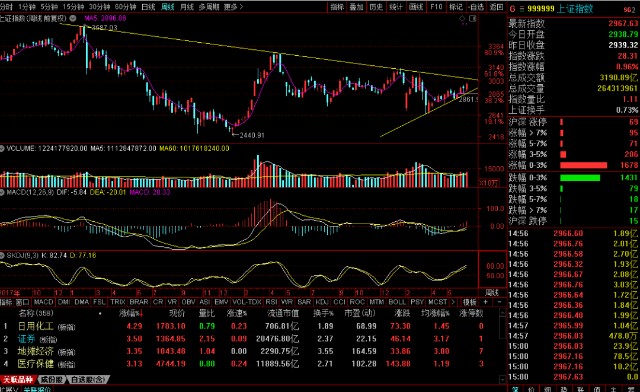Image resolution: width=640 pixels, height=392 pixels.
Task: Zoom in chart with the plus button
Action: [x=486, y=302]
